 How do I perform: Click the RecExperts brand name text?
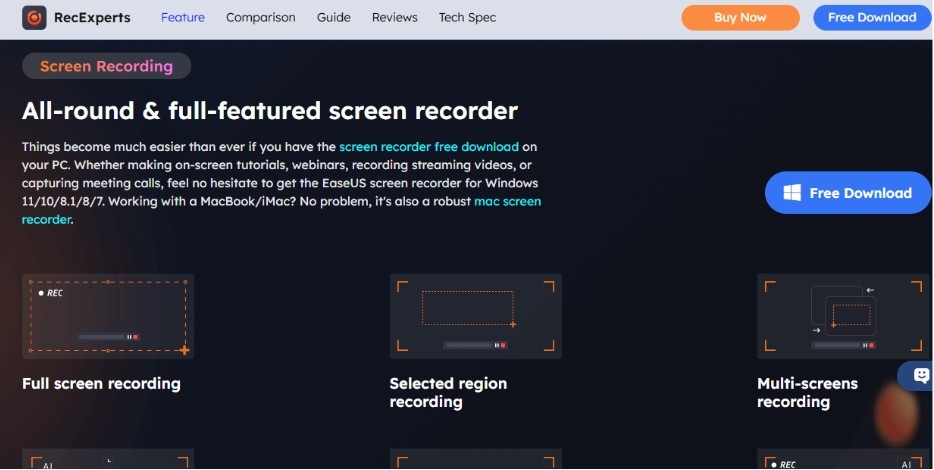tap(92, 18)
